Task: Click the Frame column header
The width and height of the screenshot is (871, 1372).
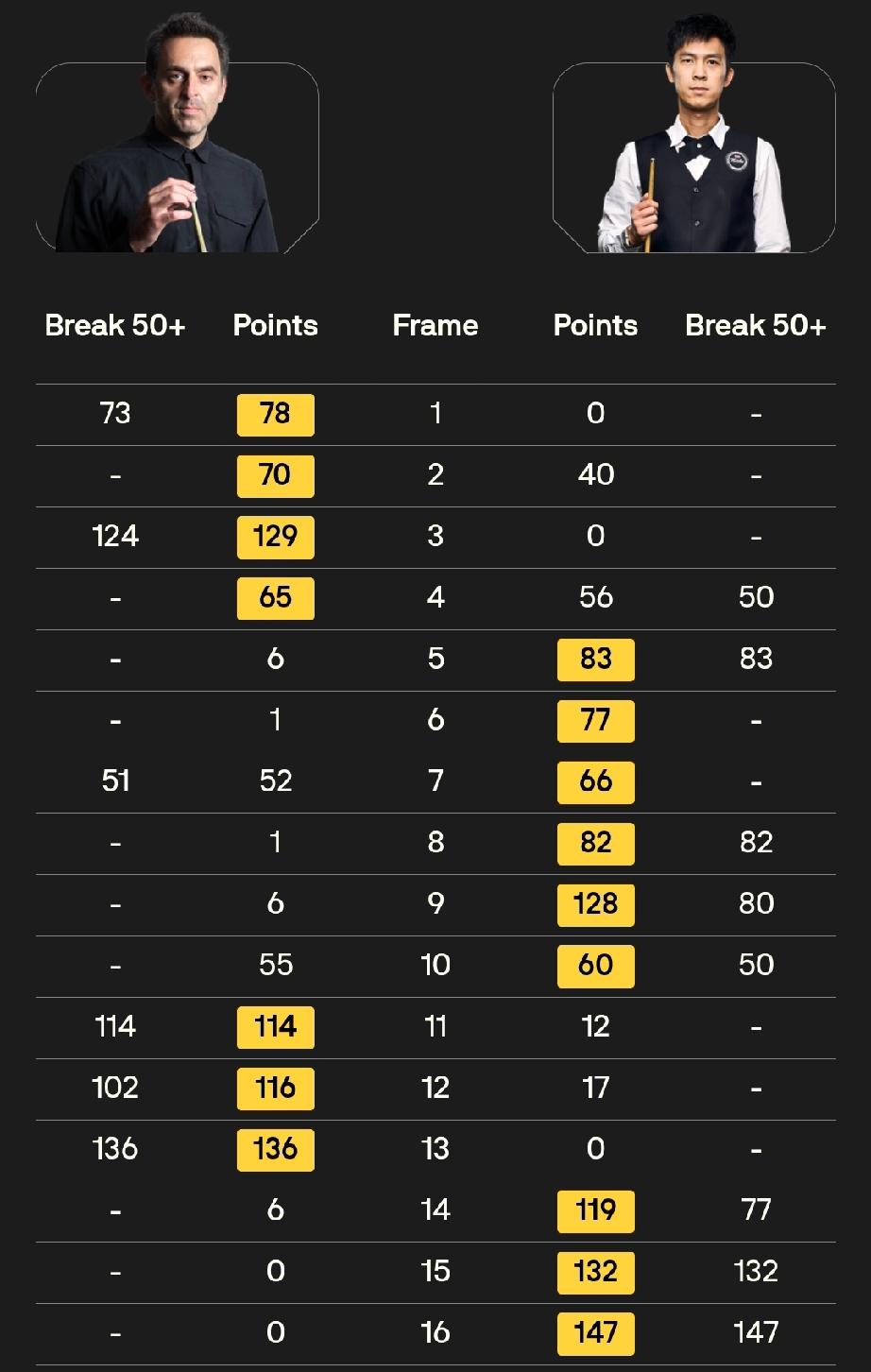Action: (x=435, y=326)
